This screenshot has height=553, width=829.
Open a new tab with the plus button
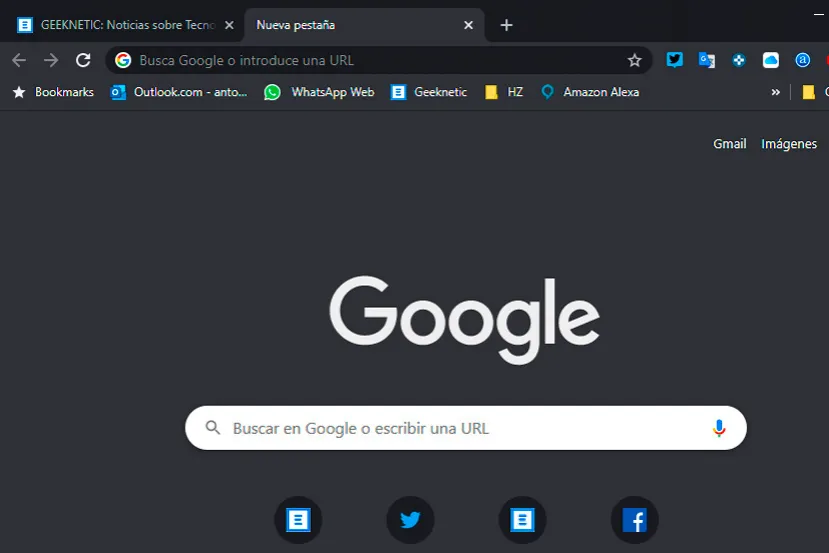[x=506, y=25]
